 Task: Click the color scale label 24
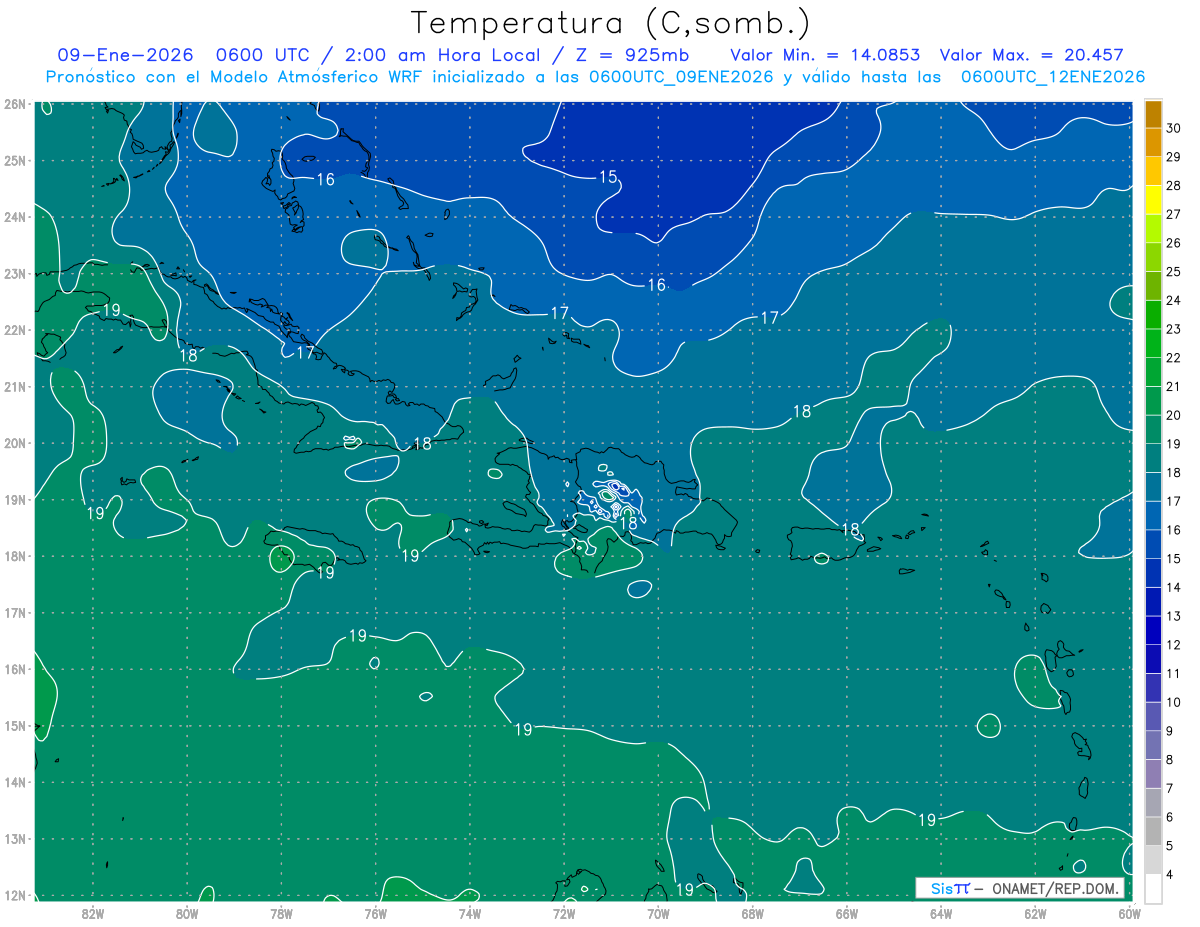(1174, 300)
